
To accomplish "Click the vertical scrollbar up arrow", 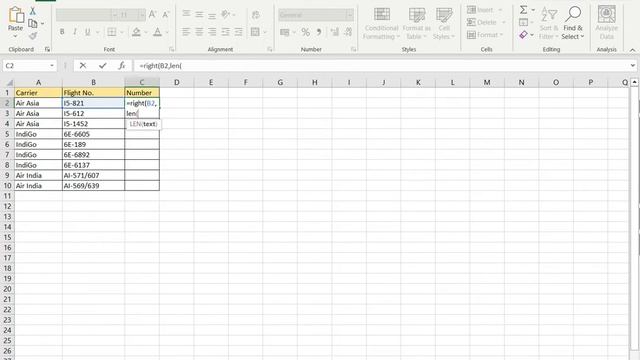I will click(634, 82).
